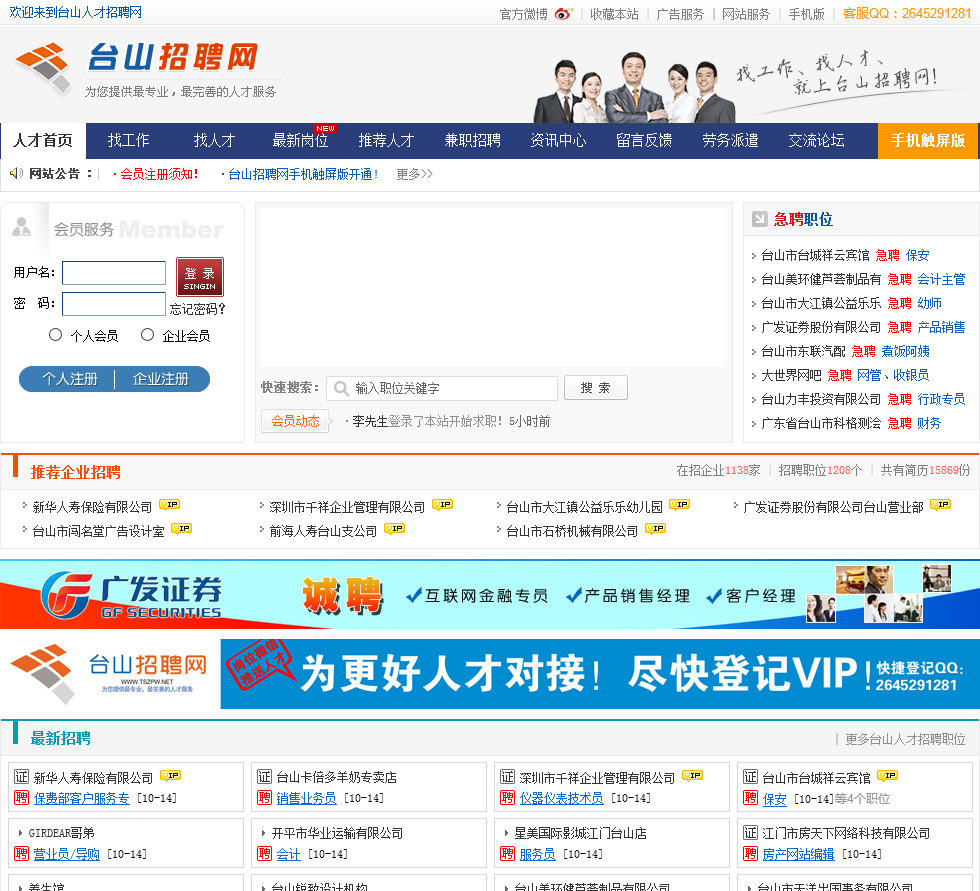
Task: Click VIP badge beside 广发证券股份有限公司台山营业部
Action: pyautogui.click(x=941, y=504)
